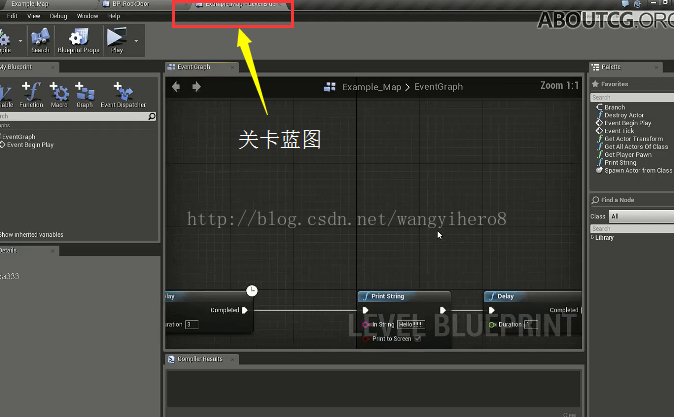Click the Play toolbar button

116,40
